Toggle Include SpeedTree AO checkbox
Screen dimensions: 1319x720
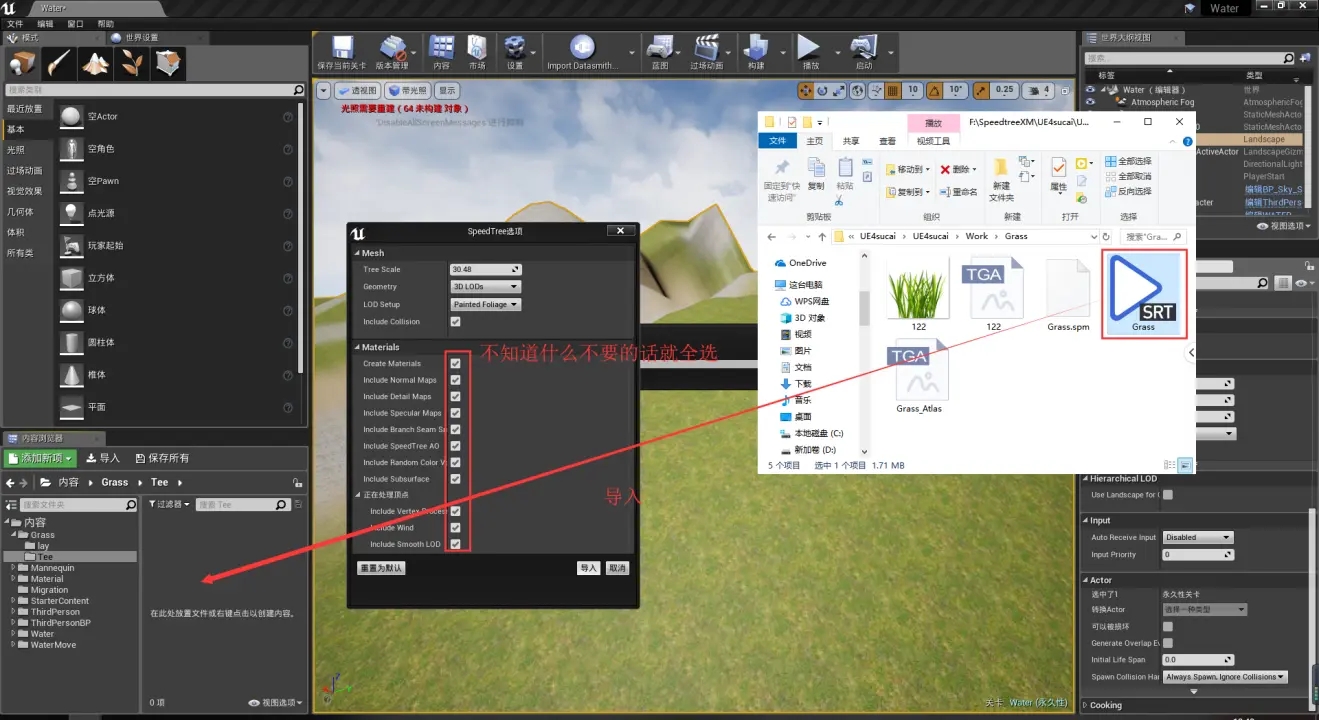455,446
